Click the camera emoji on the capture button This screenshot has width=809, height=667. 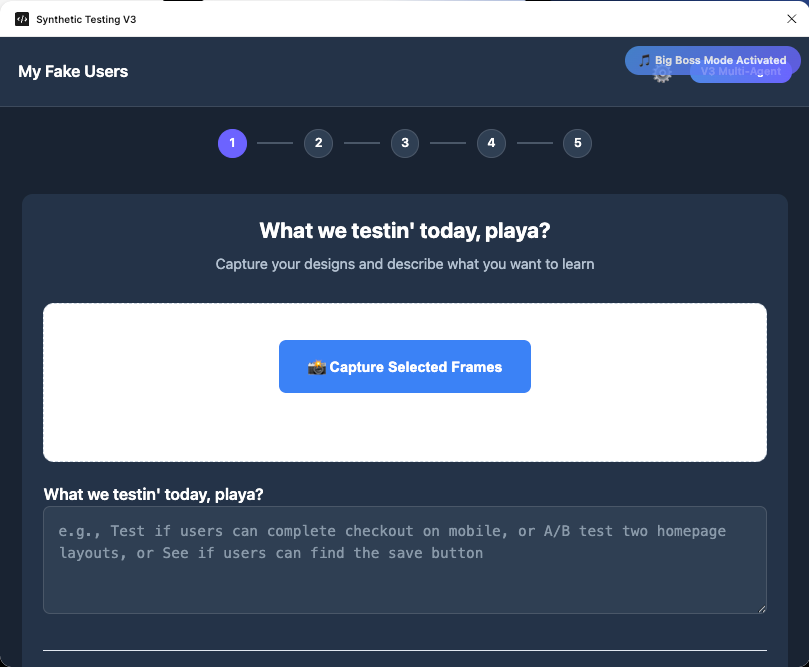point(316,367)
